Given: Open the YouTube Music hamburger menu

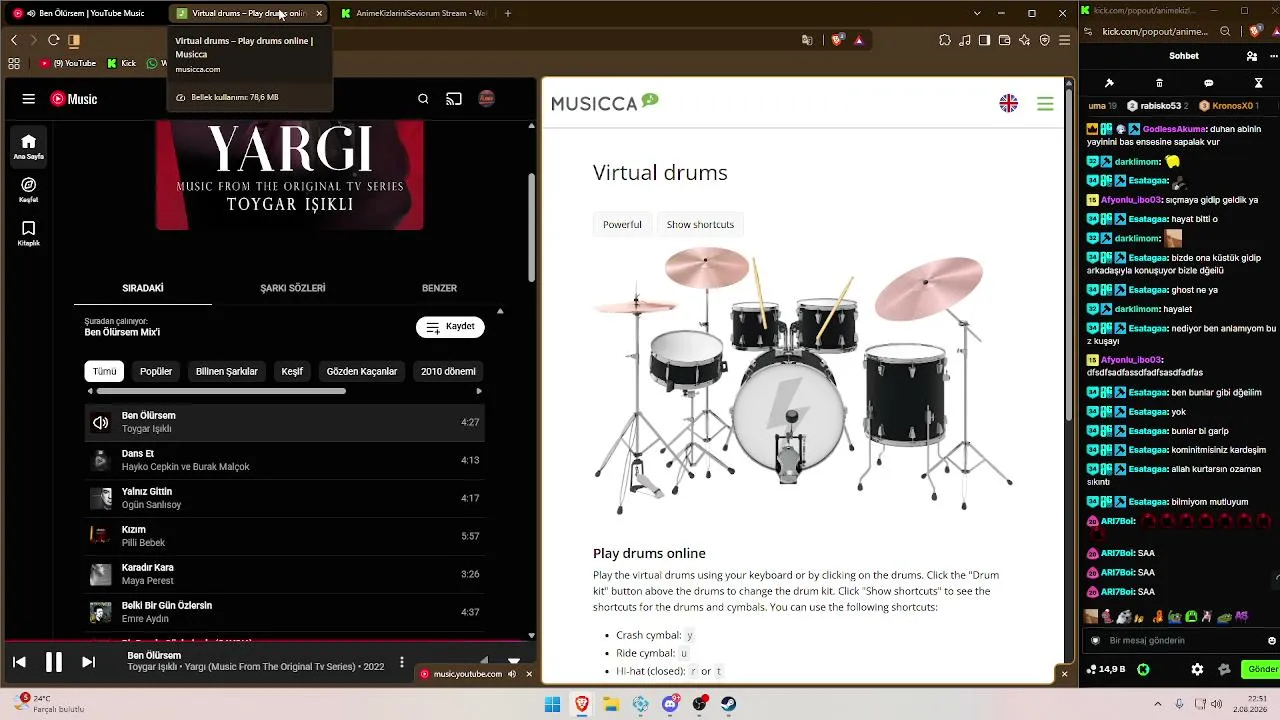Looking at the screenshot, I should (x=29, y=99).
